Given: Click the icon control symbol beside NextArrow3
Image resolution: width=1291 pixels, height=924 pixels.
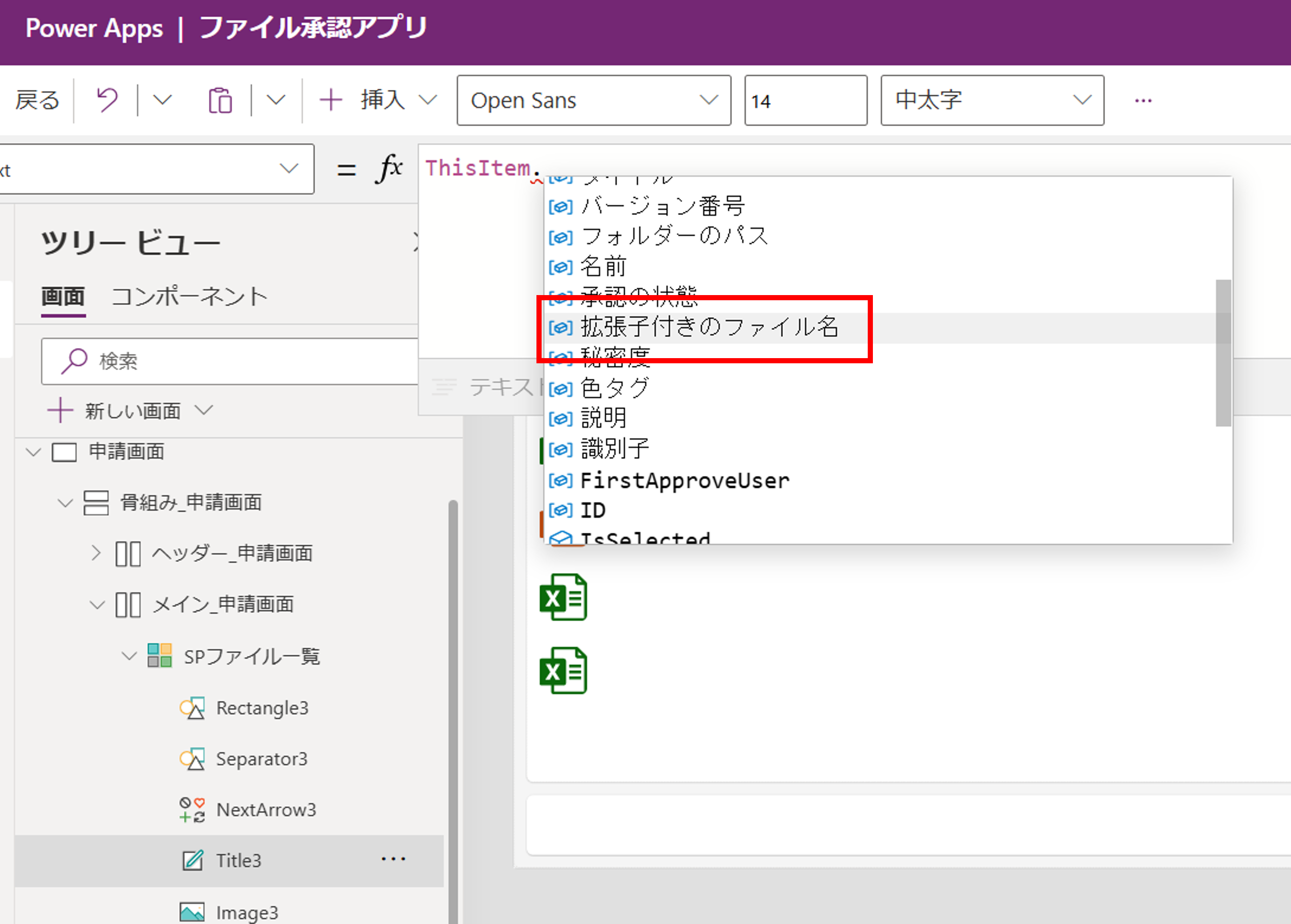Looking at the screenshot, I should coord(192,810).
